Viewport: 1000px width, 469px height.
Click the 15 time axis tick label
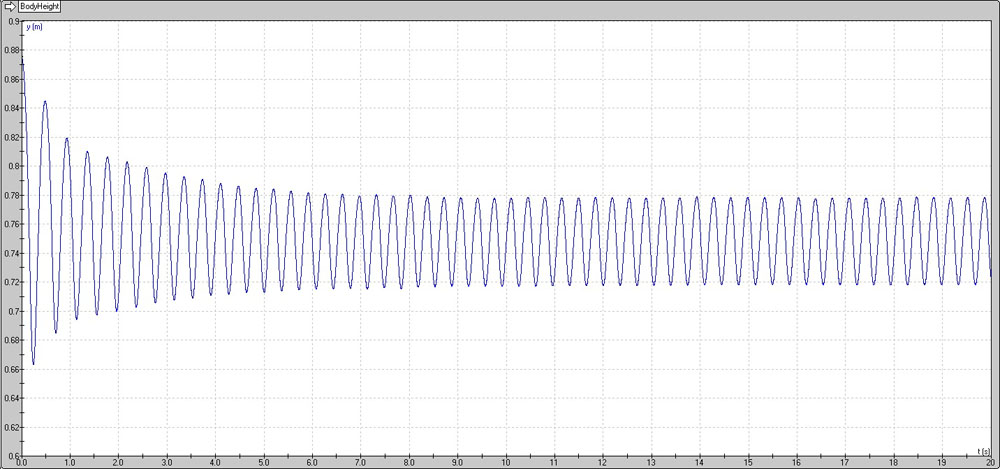(x=748, y=462)
